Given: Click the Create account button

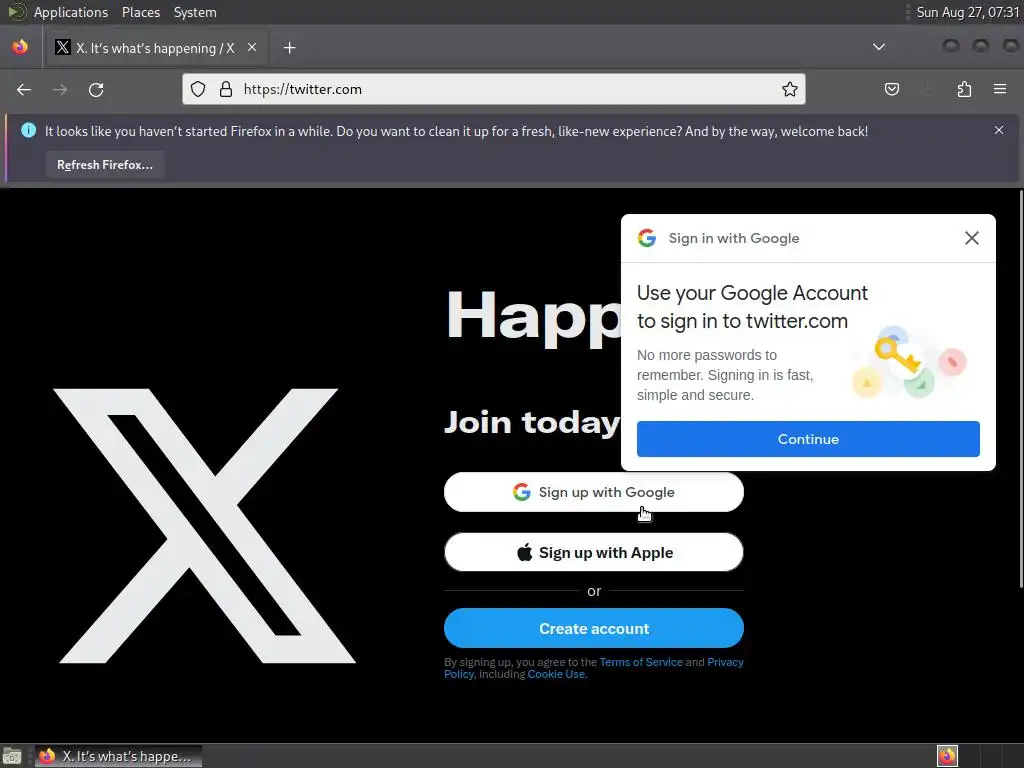Looking at the screenshot, I should tap(594, 628).
